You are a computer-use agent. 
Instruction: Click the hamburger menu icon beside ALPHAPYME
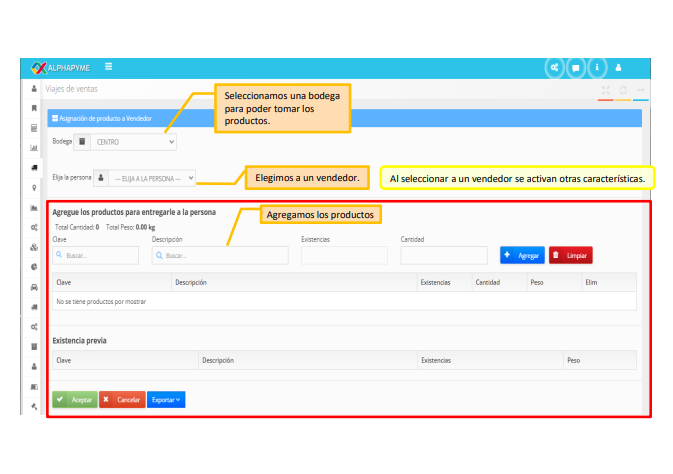coord(108,67)
